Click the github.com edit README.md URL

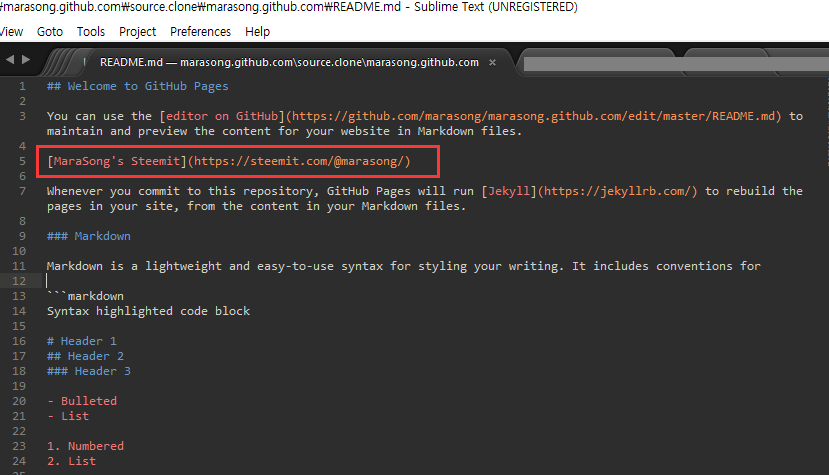[x=533, y=116]
